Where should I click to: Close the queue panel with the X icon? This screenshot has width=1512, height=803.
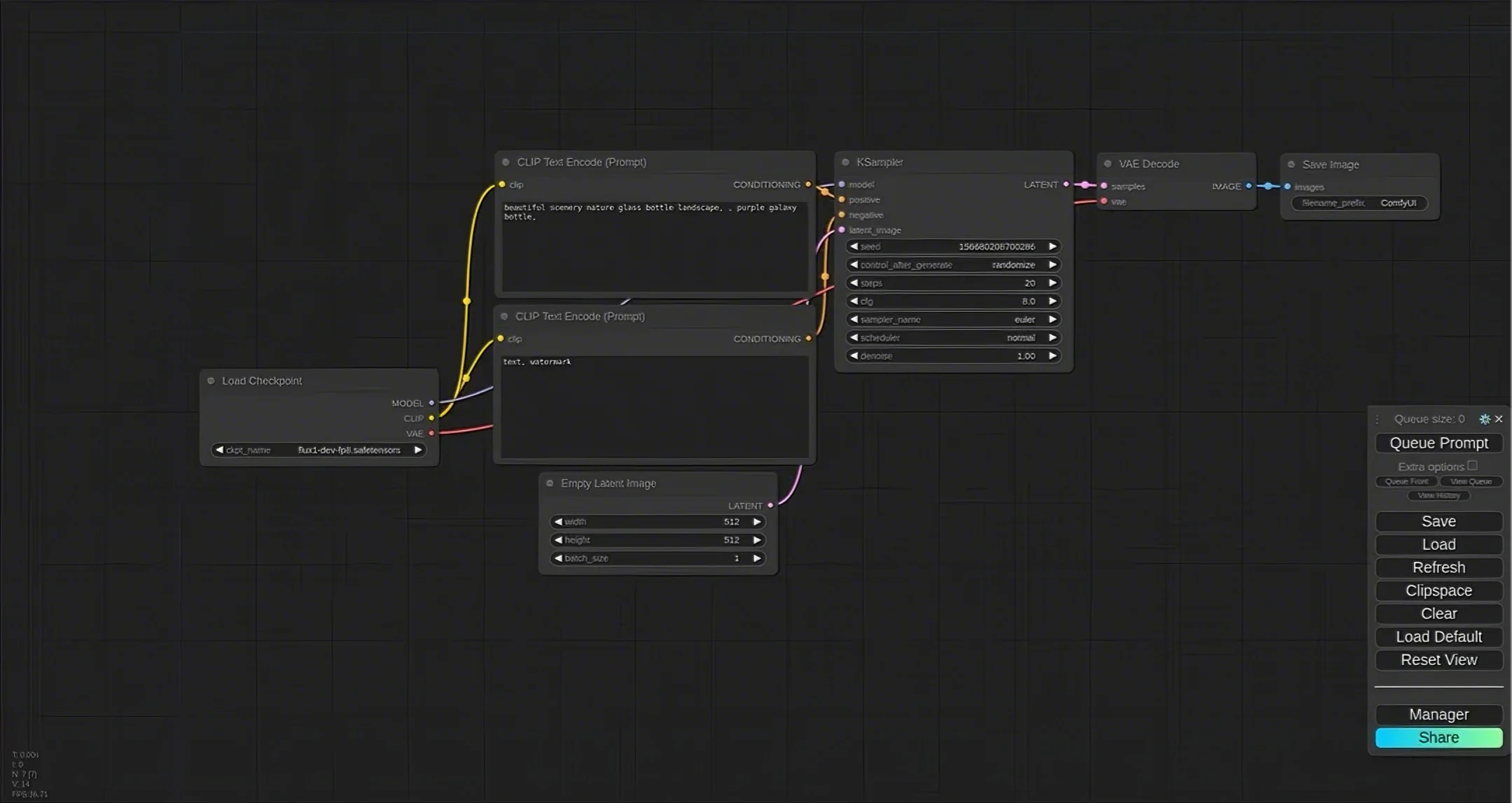[1499, 419]
